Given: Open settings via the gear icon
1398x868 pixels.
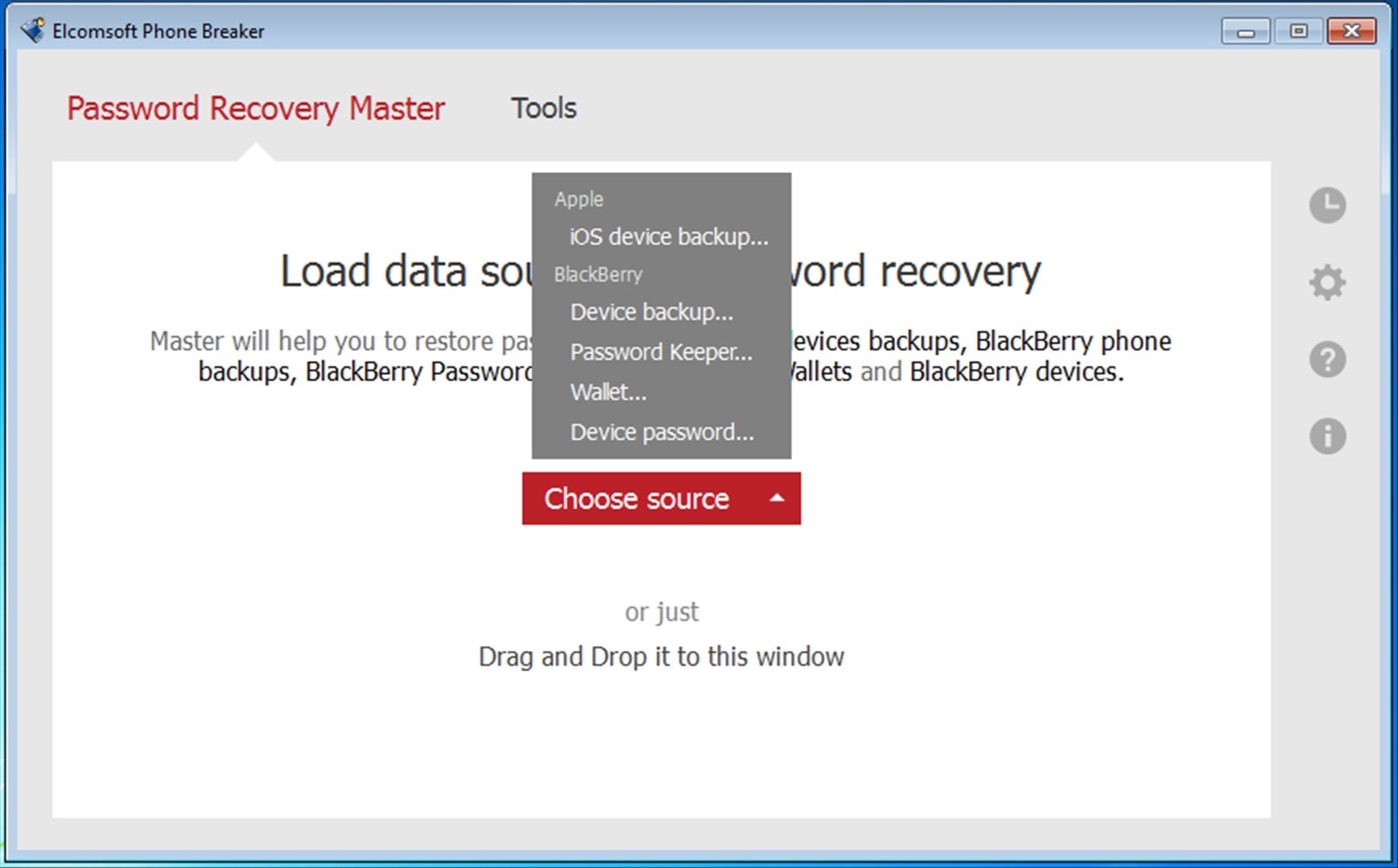Looking at the screenshot, I should point(1327,282).
